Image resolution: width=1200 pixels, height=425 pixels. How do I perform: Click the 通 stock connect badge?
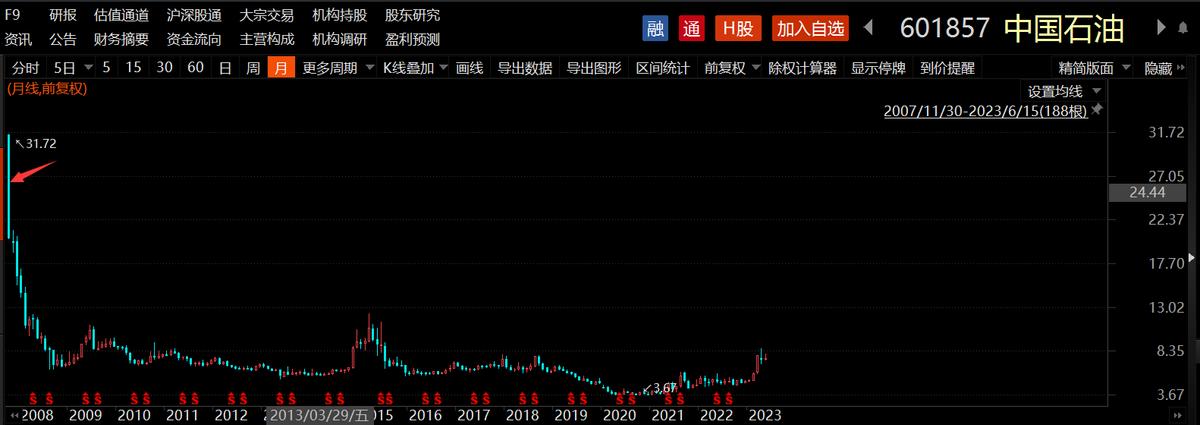tap(692, 28)
